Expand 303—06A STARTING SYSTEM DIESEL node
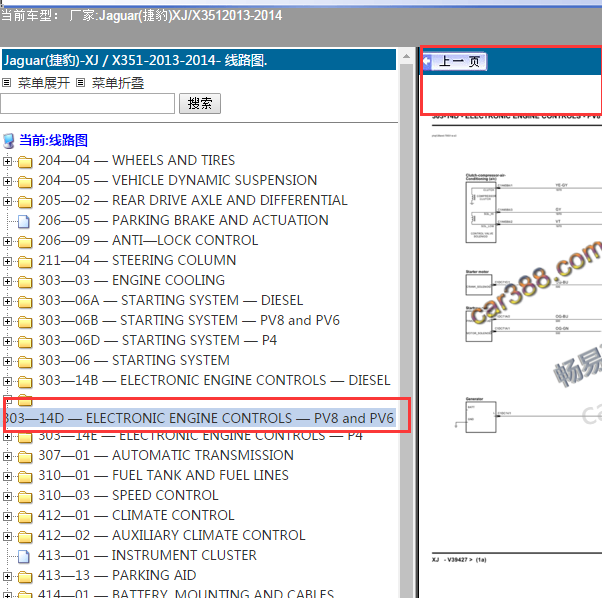The image size is (602, 598). (7, 301)
